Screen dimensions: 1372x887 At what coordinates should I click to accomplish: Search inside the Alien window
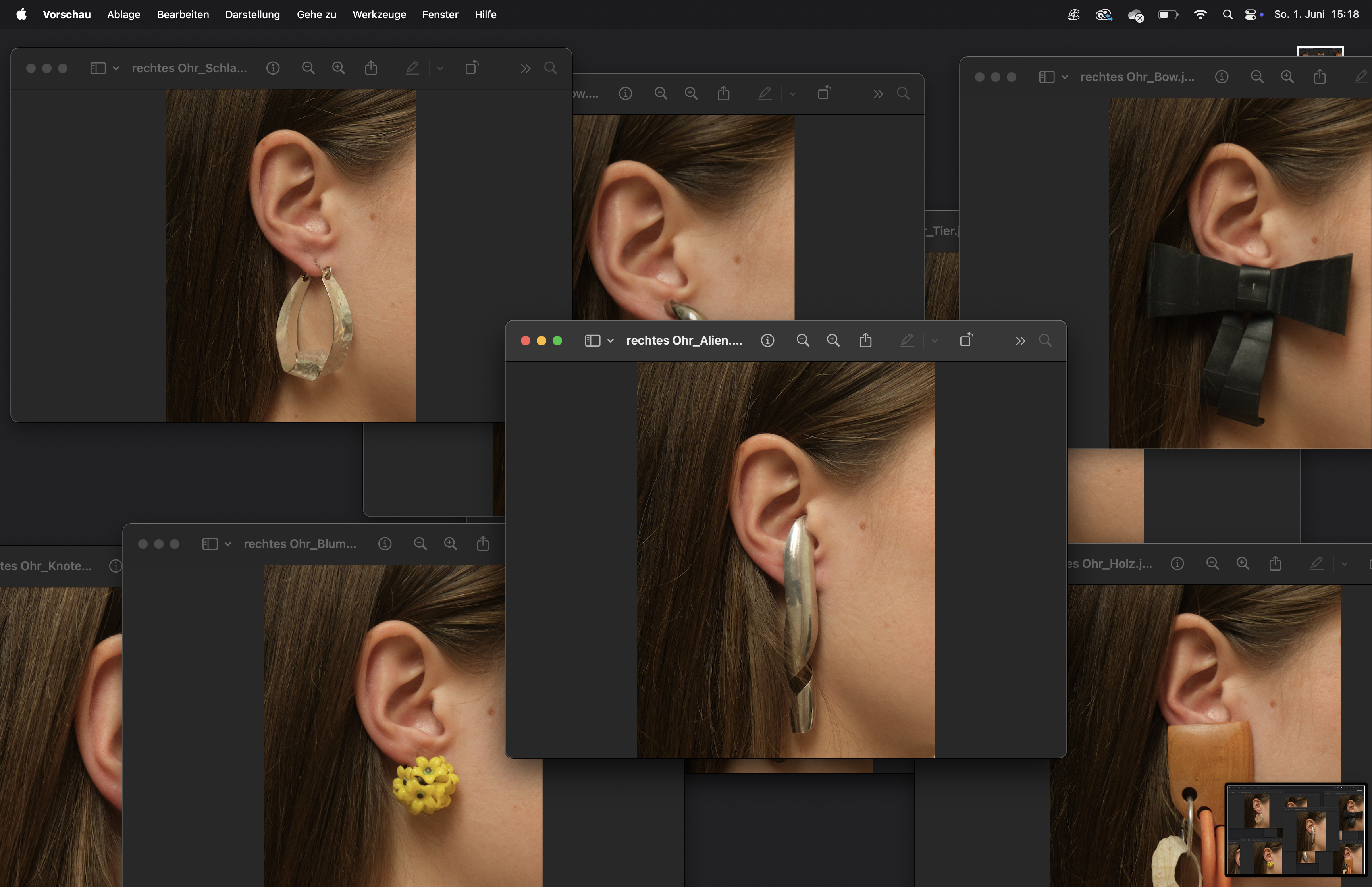1045,340
